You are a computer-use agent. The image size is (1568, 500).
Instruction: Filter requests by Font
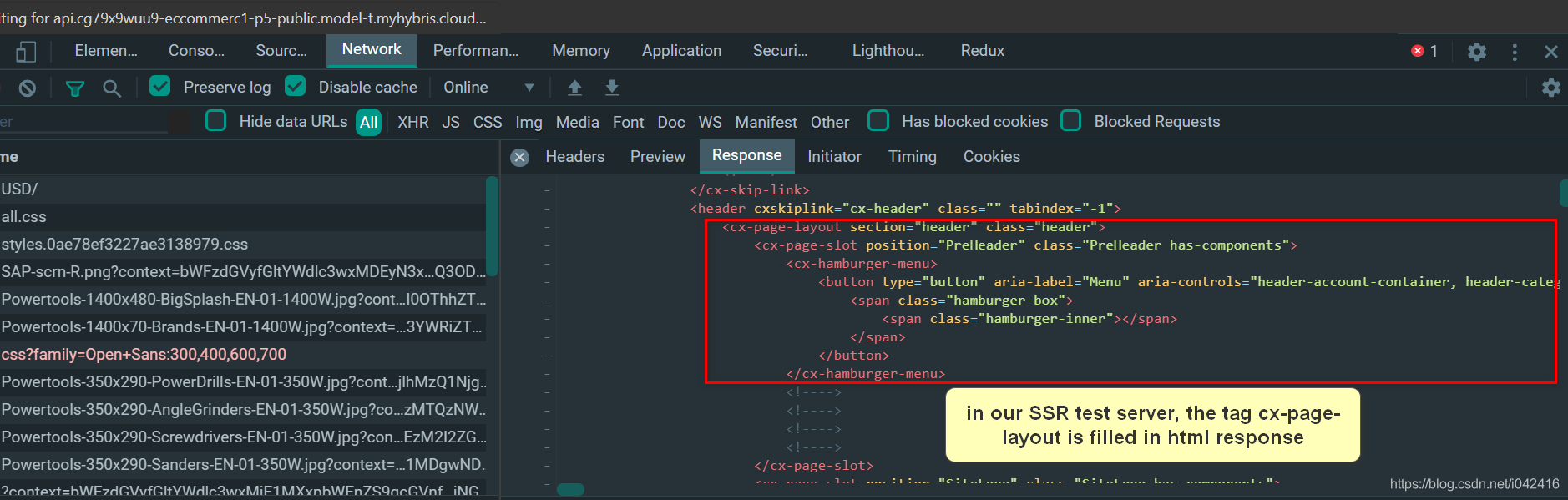coord(628,123)
